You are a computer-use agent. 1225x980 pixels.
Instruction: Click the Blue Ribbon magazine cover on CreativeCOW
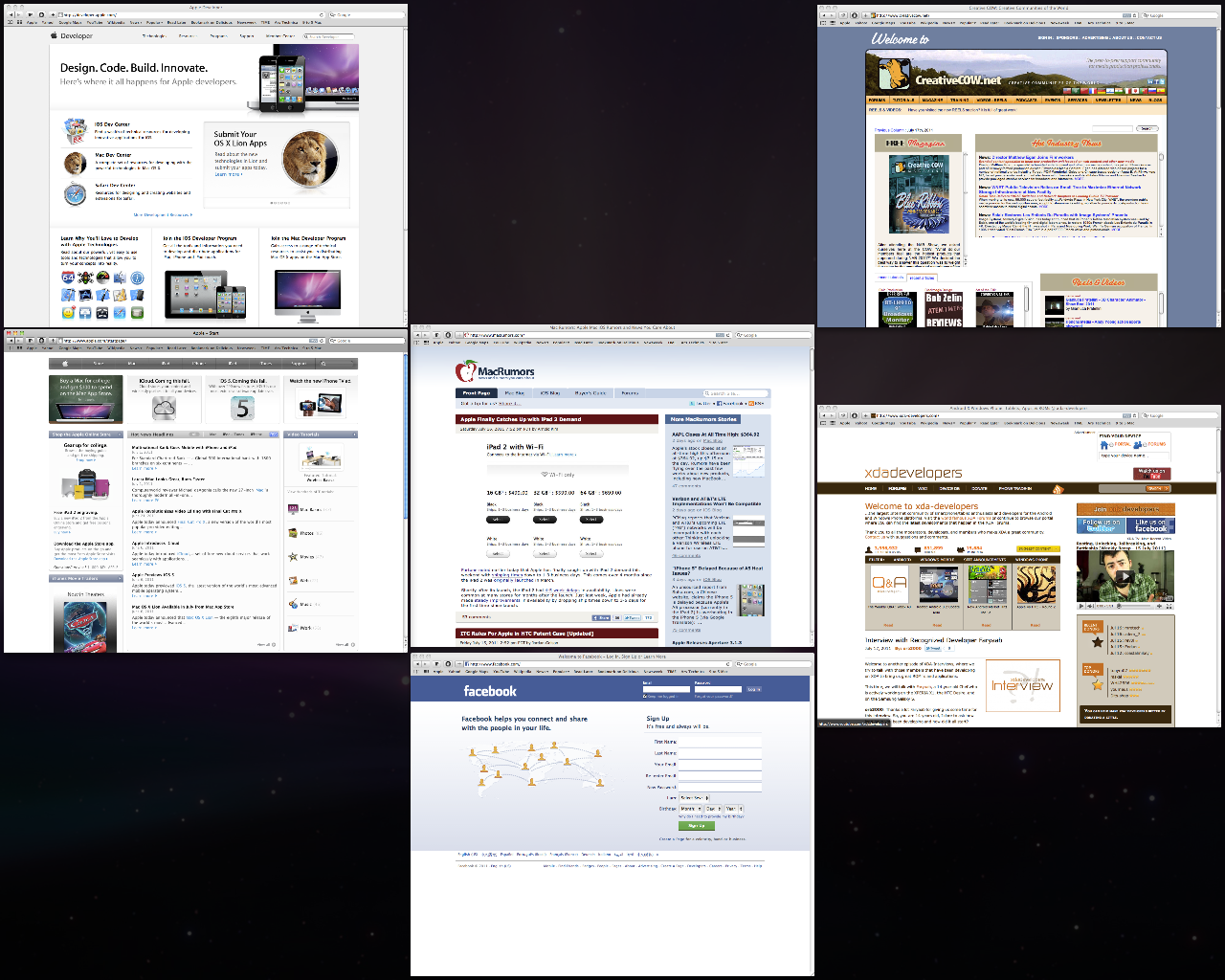click(919, 194)
